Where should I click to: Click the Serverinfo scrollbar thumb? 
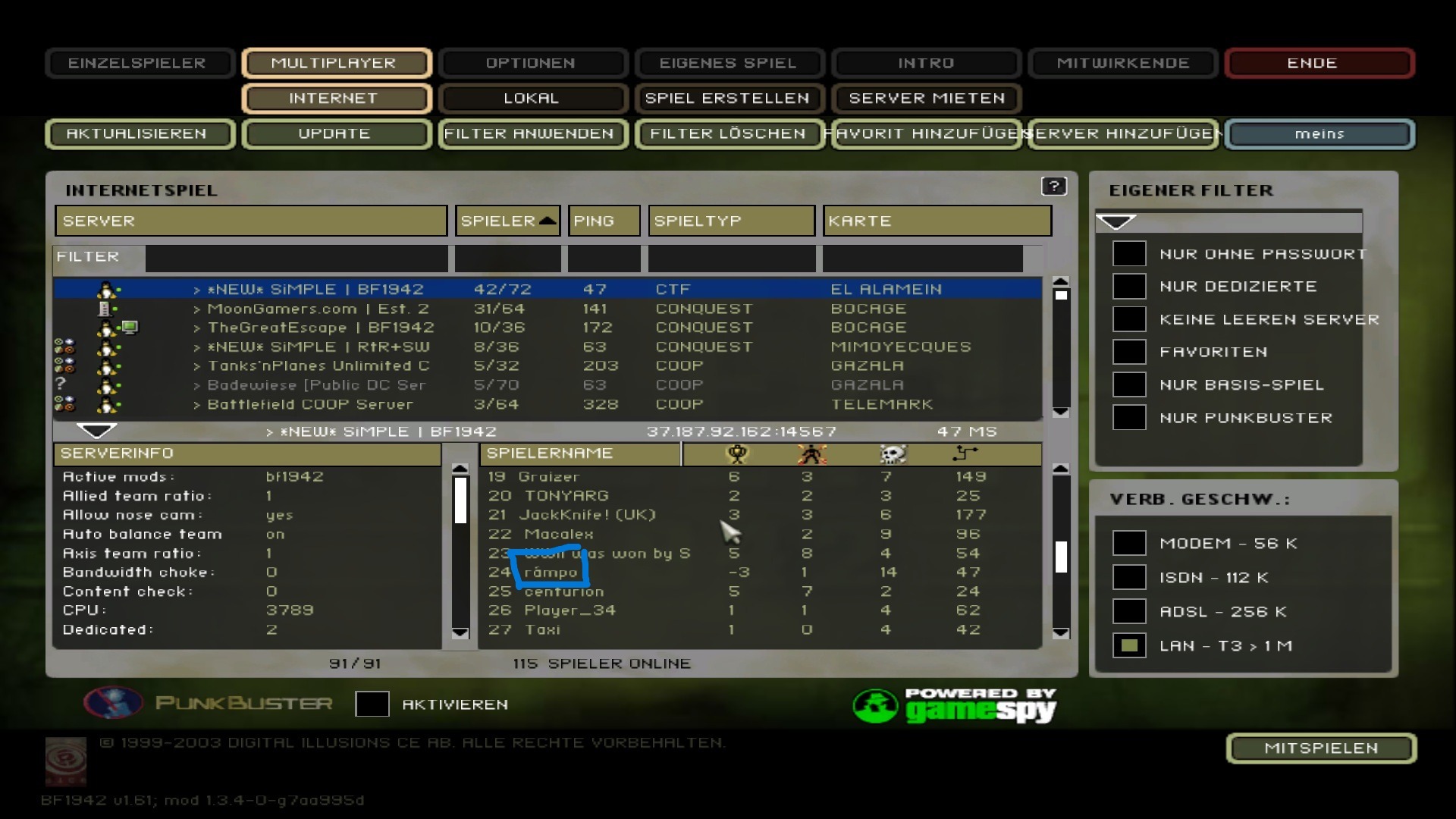coord(460,500)
